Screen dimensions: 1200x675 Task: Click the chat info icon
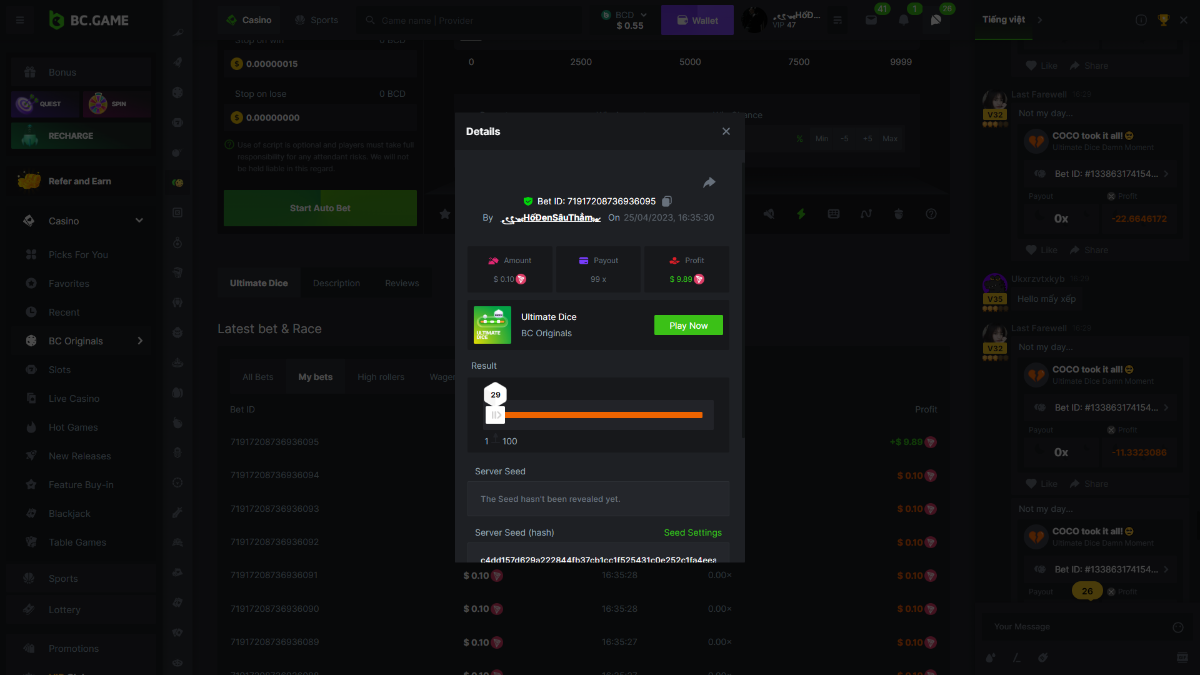[x=1141, y=20]
